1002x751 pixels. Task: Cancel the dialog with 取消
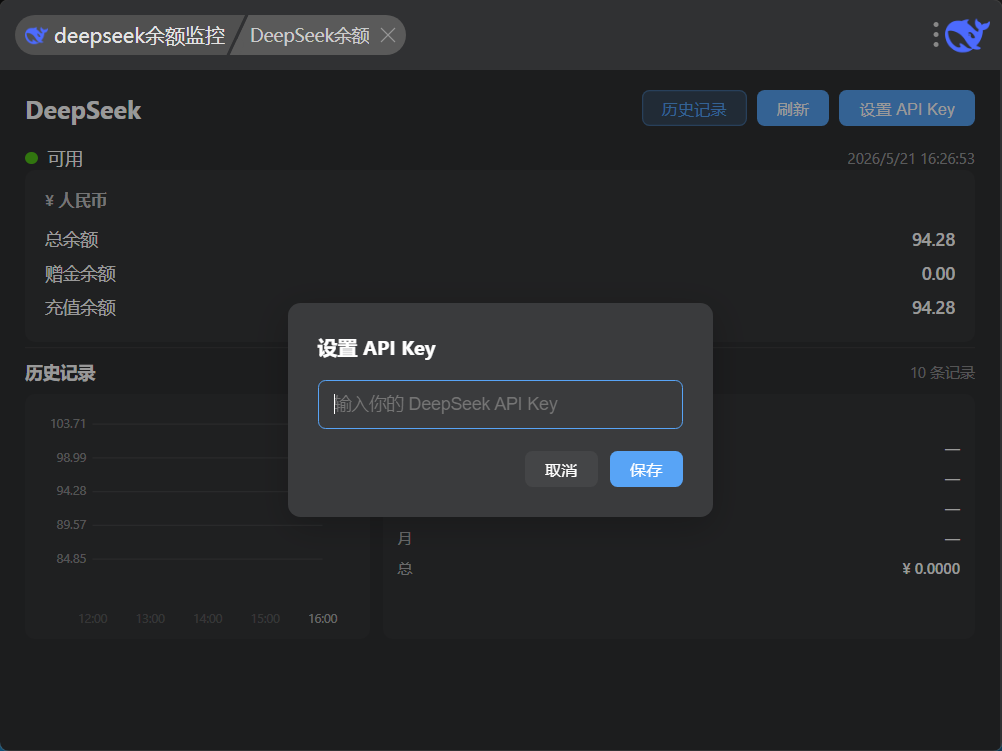pos(561,469)
